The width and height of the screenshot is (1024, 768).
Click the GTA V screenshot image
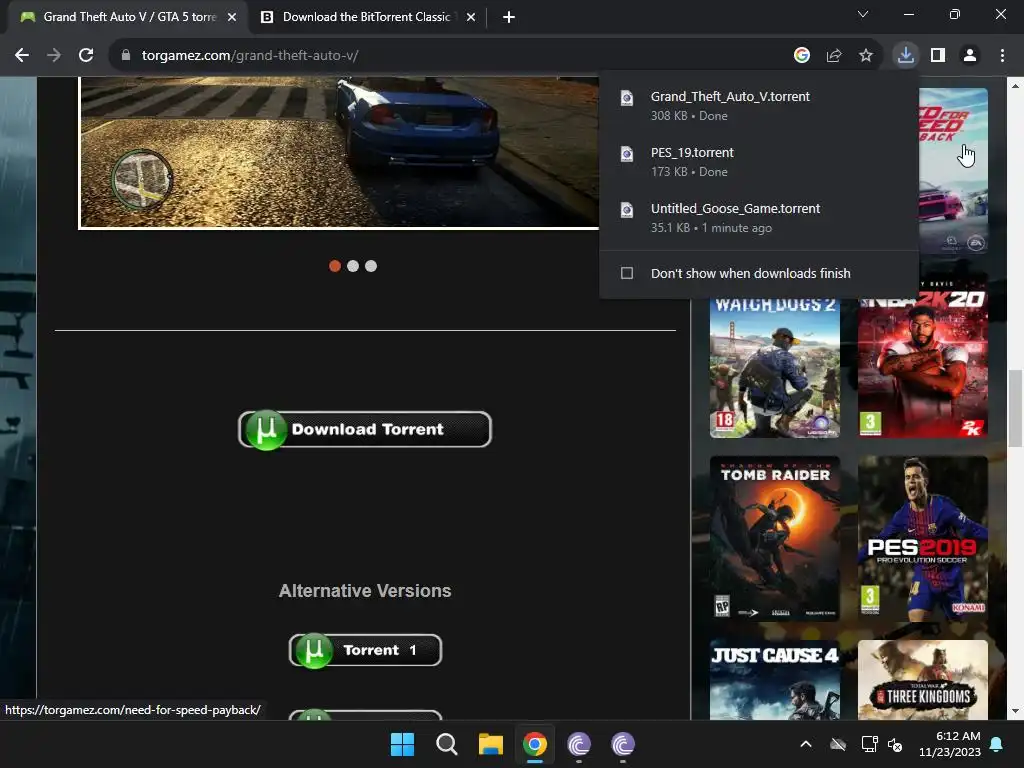point(338,153)
